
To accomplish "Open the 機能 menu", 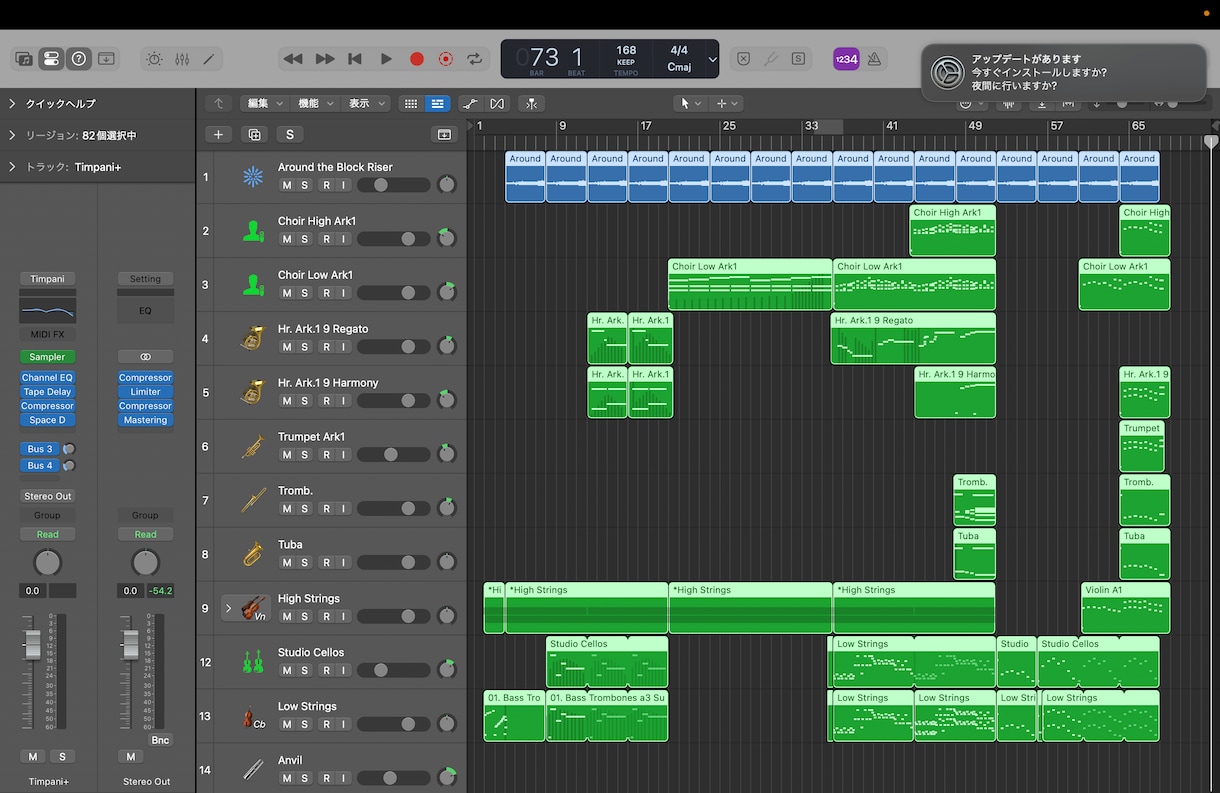I will tap(316, 103).
